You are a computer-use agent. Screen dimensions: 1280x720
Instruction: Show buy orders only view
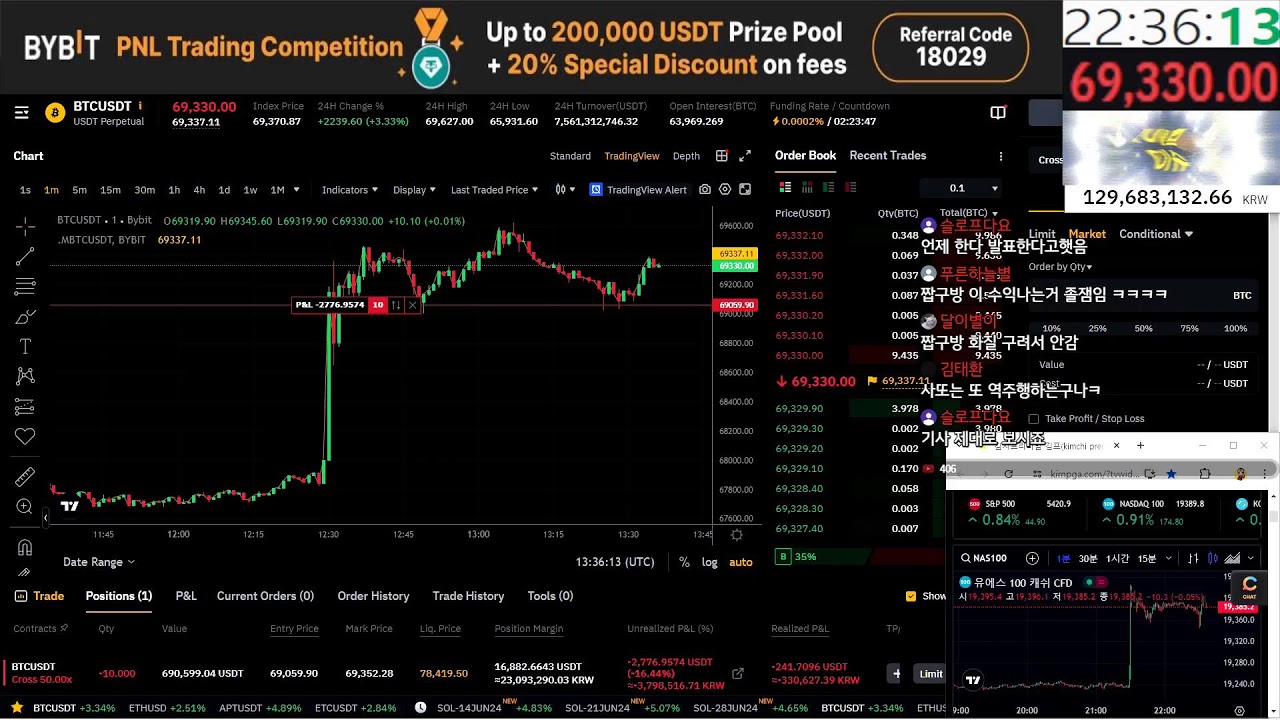828,187
